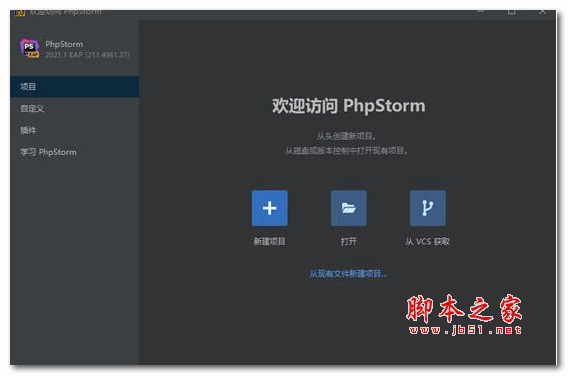Click the New Project plus icon
The height and width of the screenshot is (376, 568).
point(270,208)
